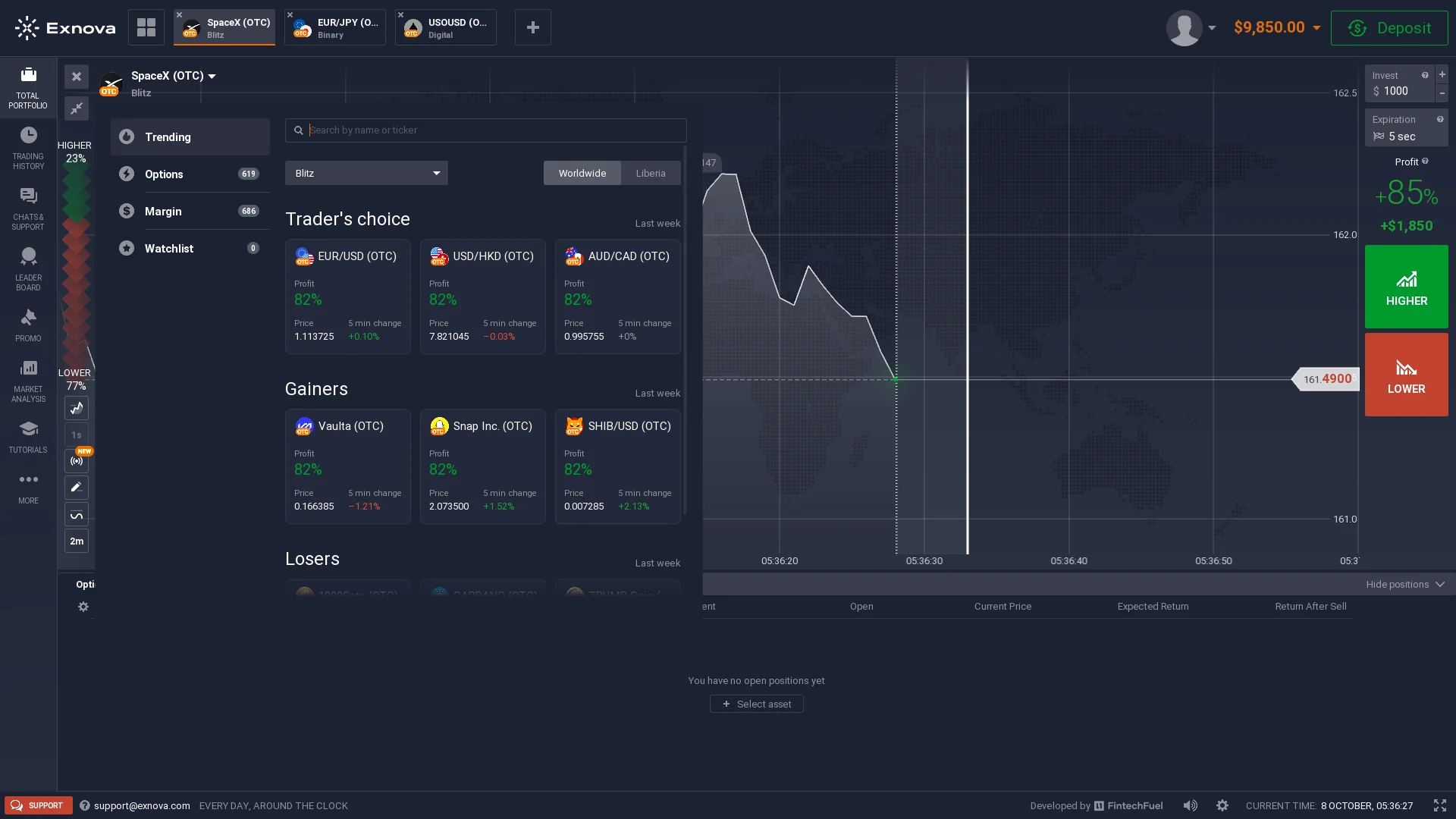Open the account balance $9,850.00 dropdown
The image size is (1456, 819).
click(1277, 27)
